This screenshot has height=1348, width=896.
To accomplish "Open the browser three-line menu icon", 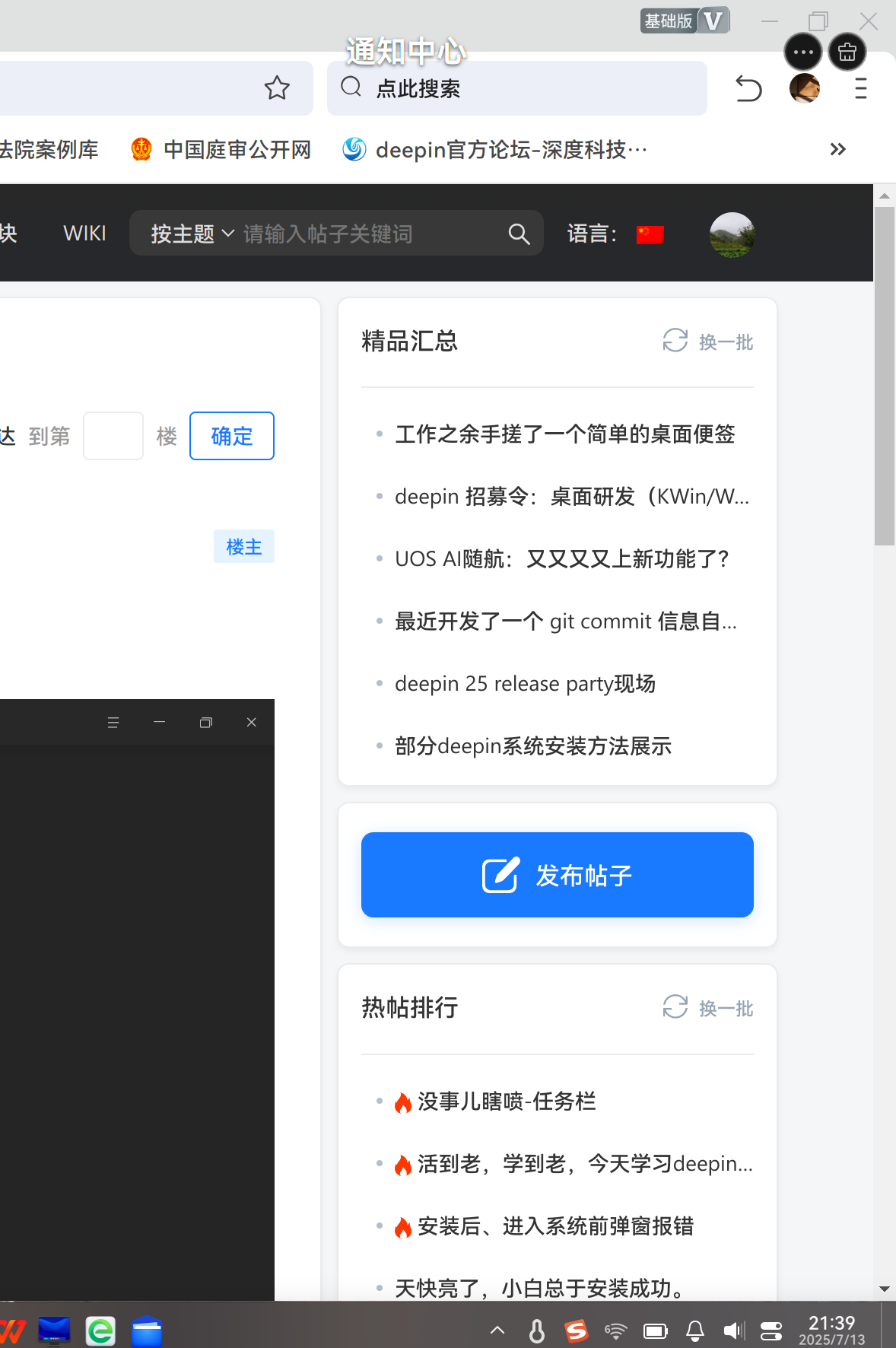I will click(x=860, y=89).
